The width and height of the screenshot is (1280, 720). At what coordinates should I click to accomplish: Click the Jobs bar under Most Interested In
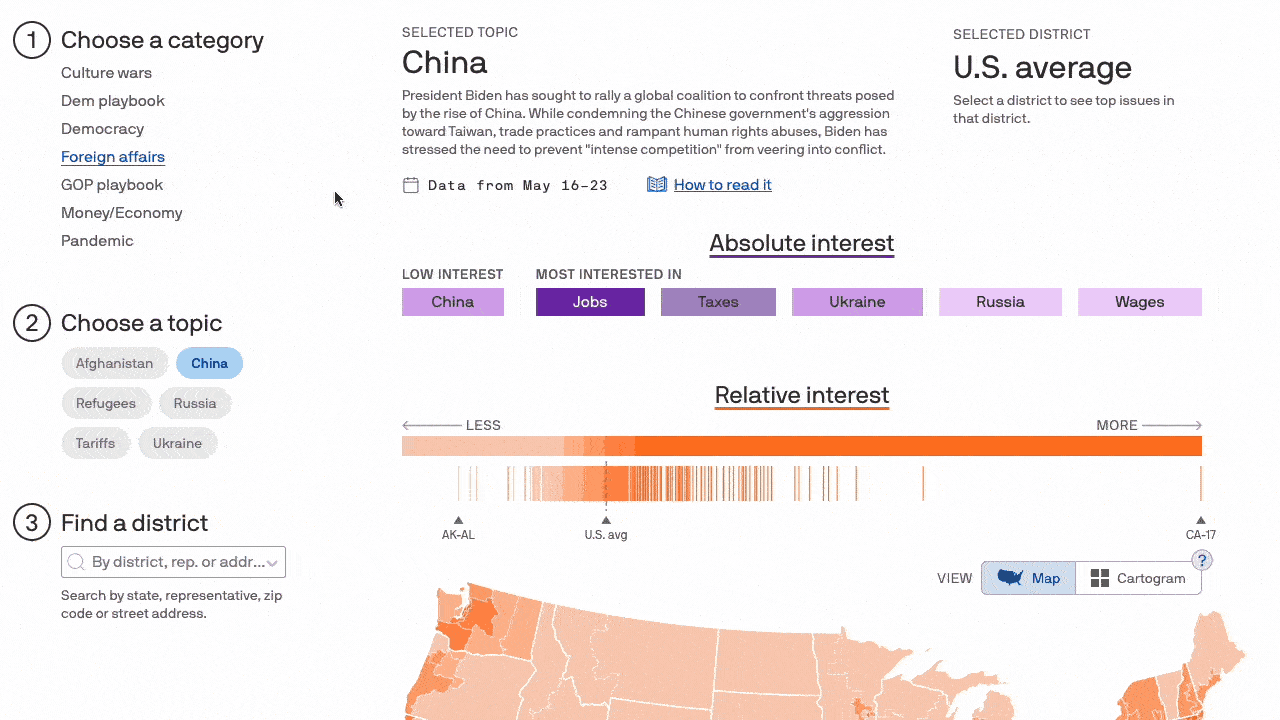pos(590,301)
